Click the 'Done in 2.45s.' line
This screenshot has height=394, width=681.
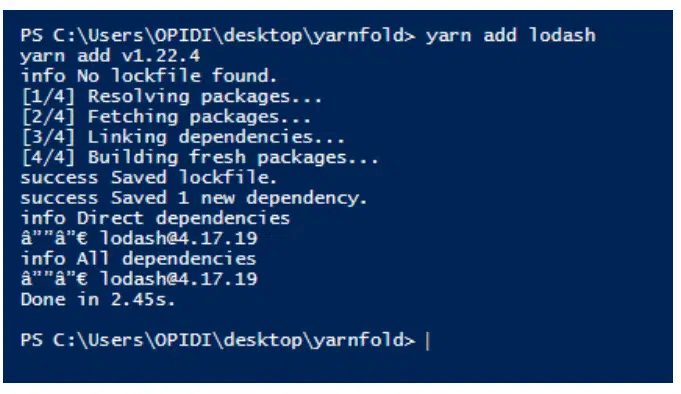point(98,300)
